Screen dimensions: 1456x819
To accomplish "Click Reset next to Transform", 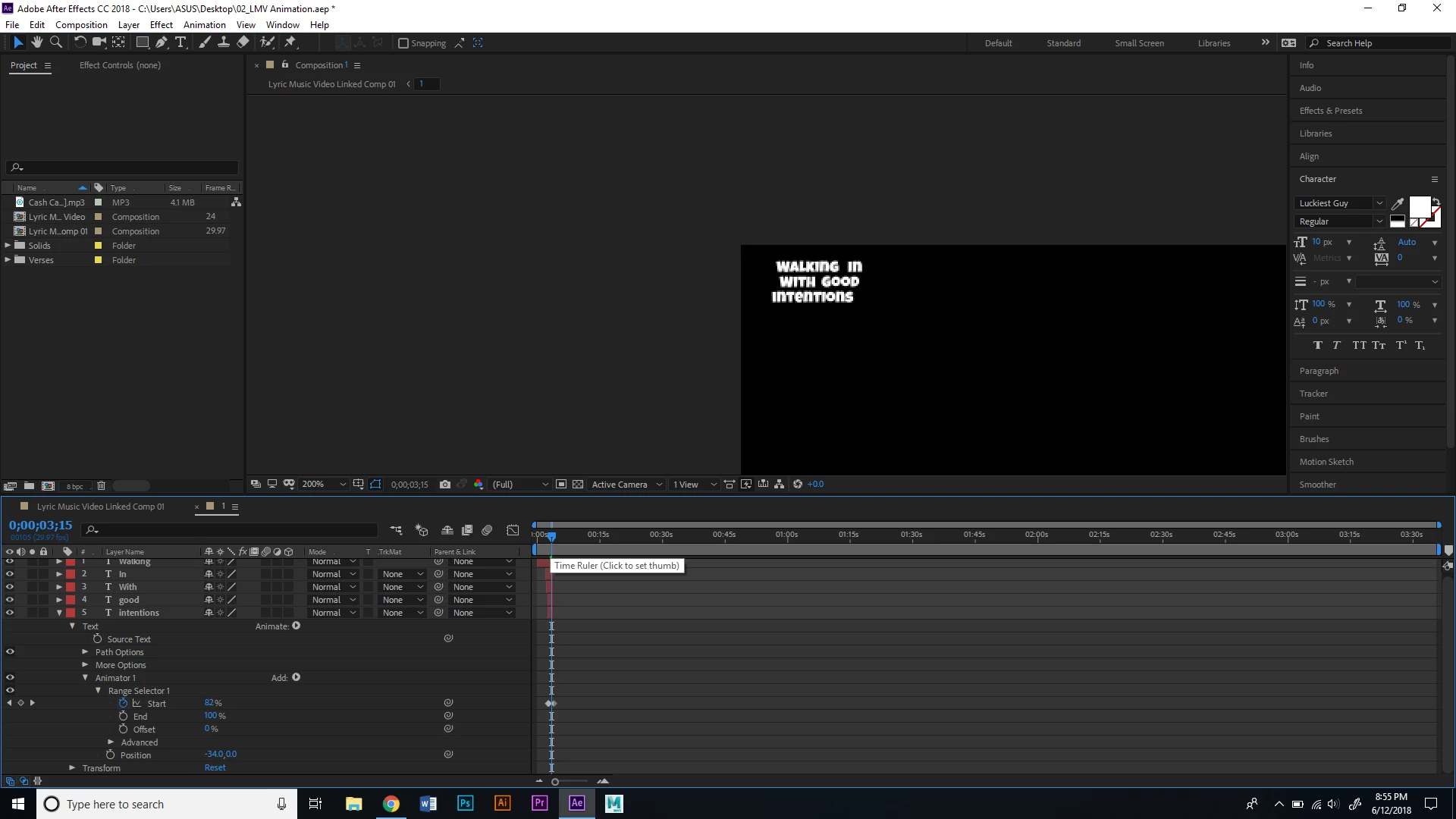I will (x=215, y=768).
